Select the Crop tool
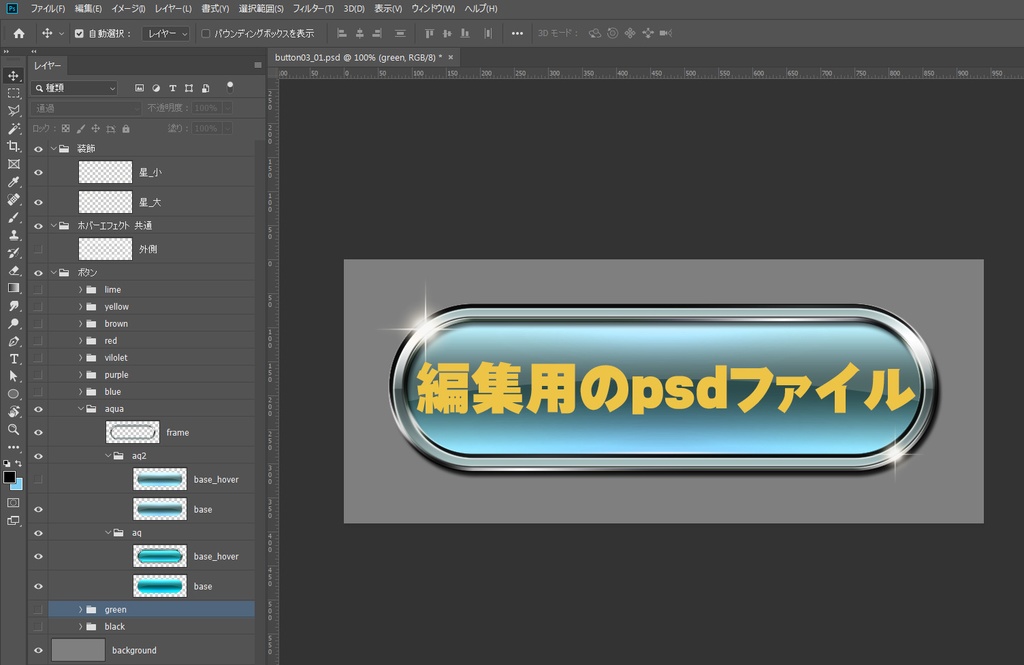The width and height of the screenshot is (1024, 665). pos(14,146)
